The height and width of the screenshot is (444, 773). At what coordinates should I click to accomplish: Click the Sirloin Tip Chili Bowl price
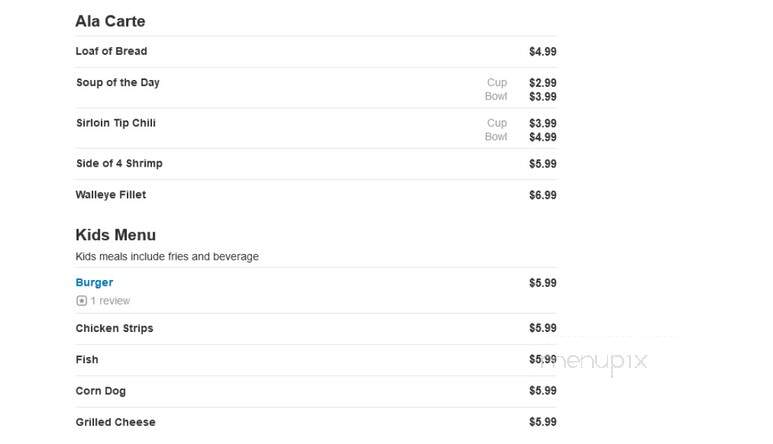(x=543, y=137)
